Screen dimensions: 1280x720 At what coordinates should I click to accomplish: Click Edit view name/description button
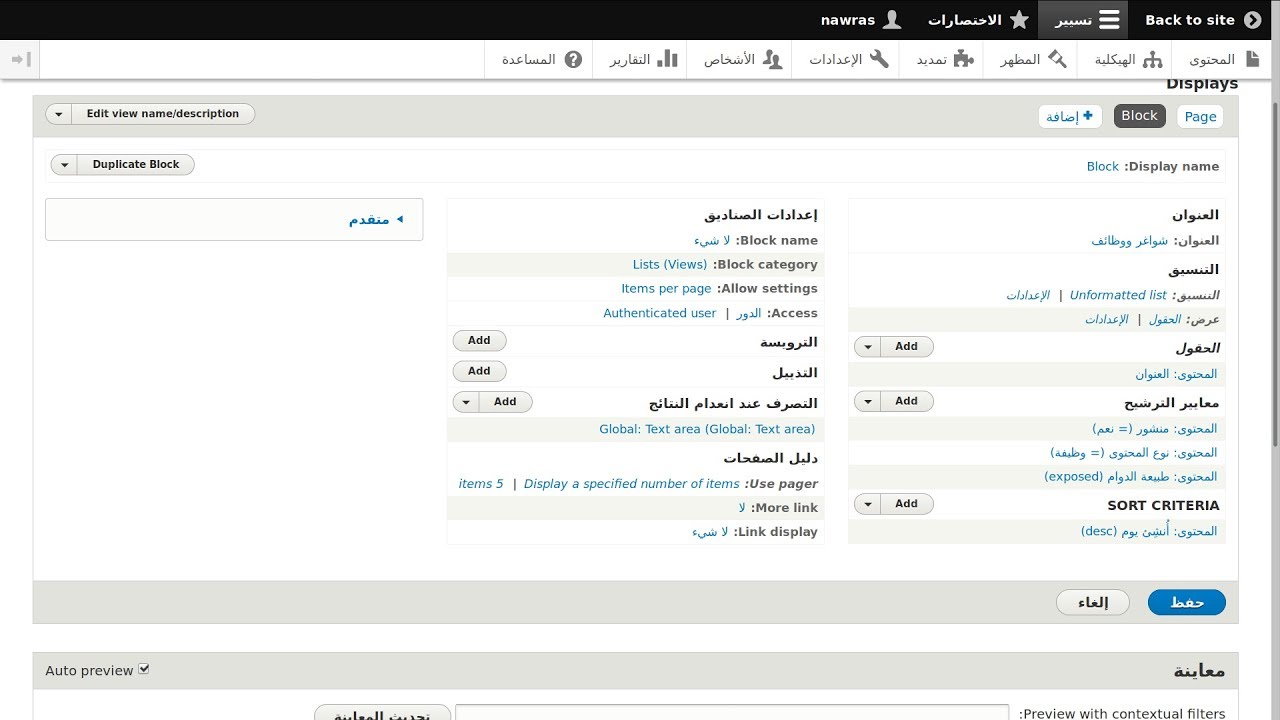coord(163,114)
